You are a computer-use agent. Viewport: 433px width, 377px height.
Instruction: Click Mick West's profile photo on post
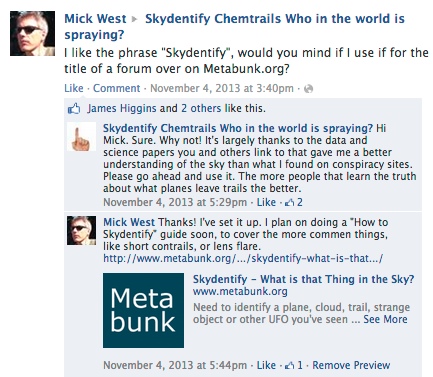click(x=32, y=33)
